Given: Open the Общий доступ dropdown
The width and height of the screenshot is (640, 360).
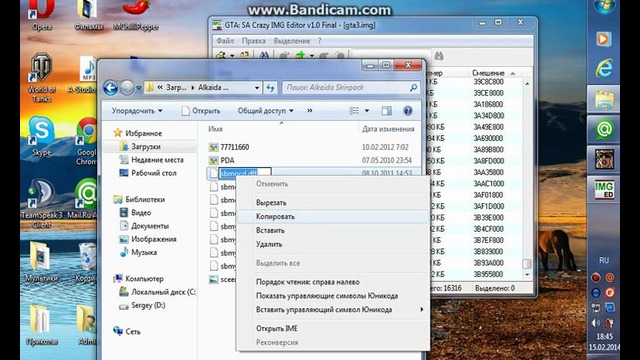Looking at the screenshot, I should click(265, 111).
